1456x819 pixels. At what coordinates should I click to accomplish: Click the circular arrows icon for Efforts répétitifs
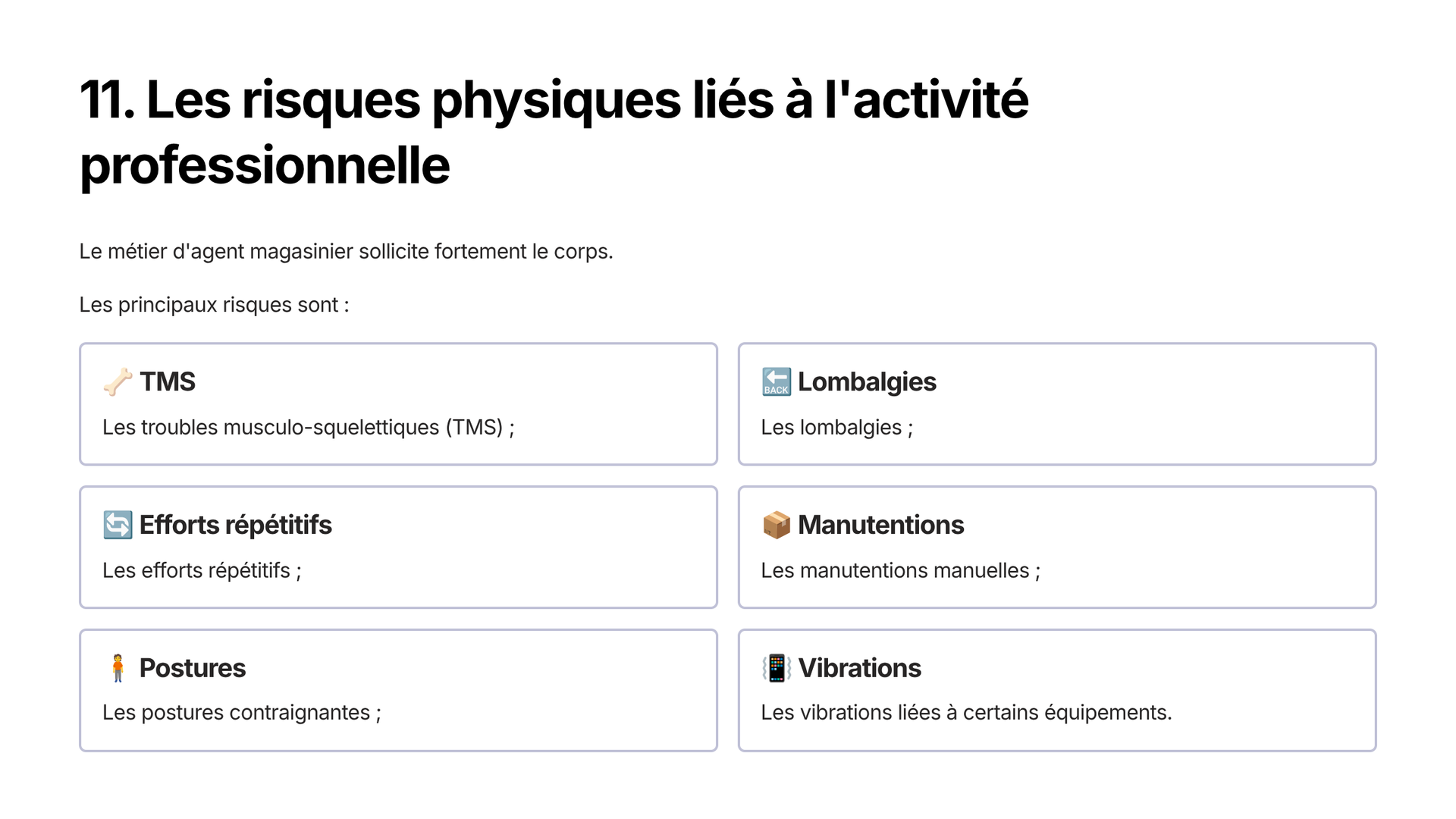click(x=118, y=525)
